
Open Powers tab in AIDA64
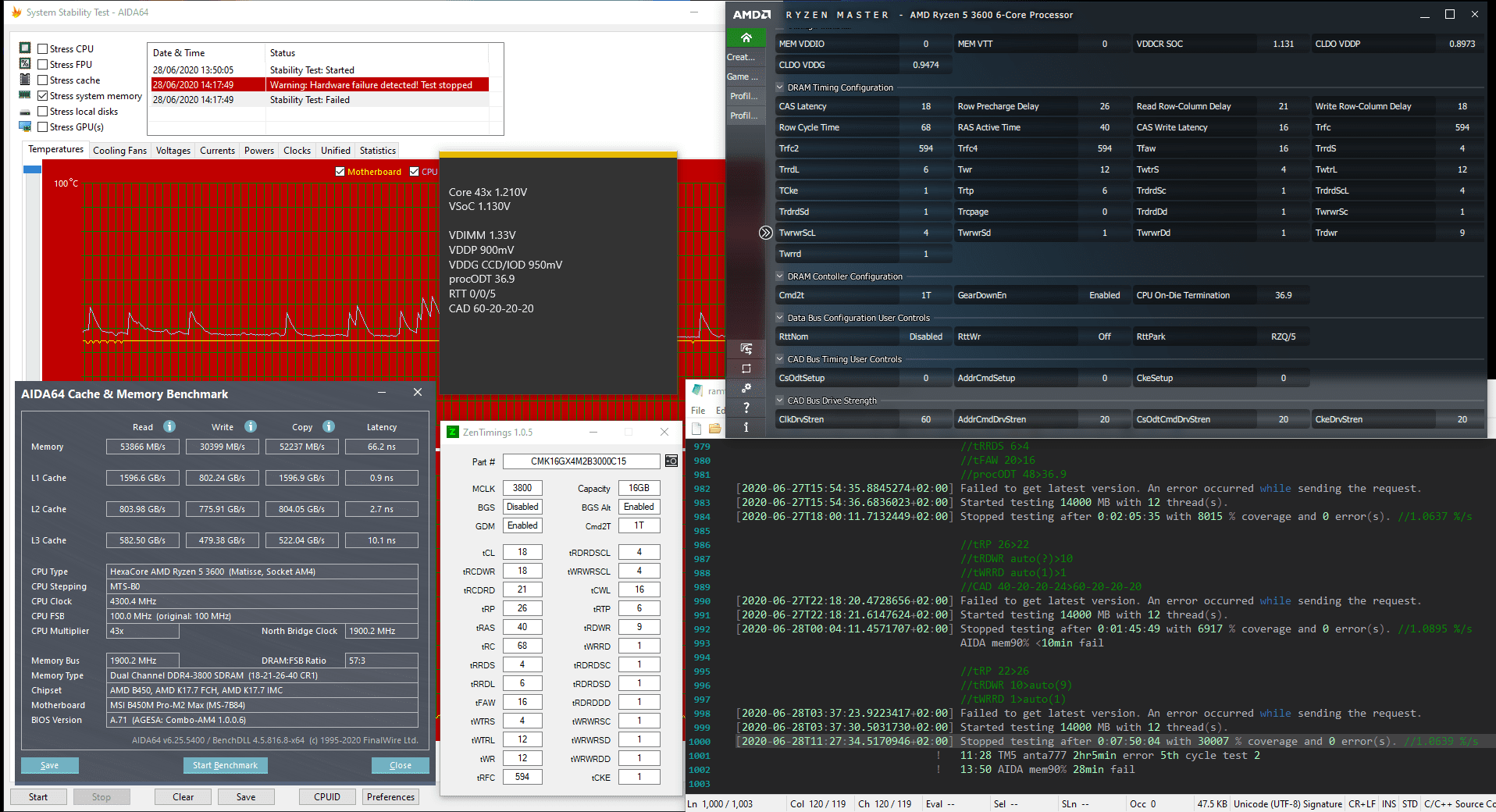point(259,151)
